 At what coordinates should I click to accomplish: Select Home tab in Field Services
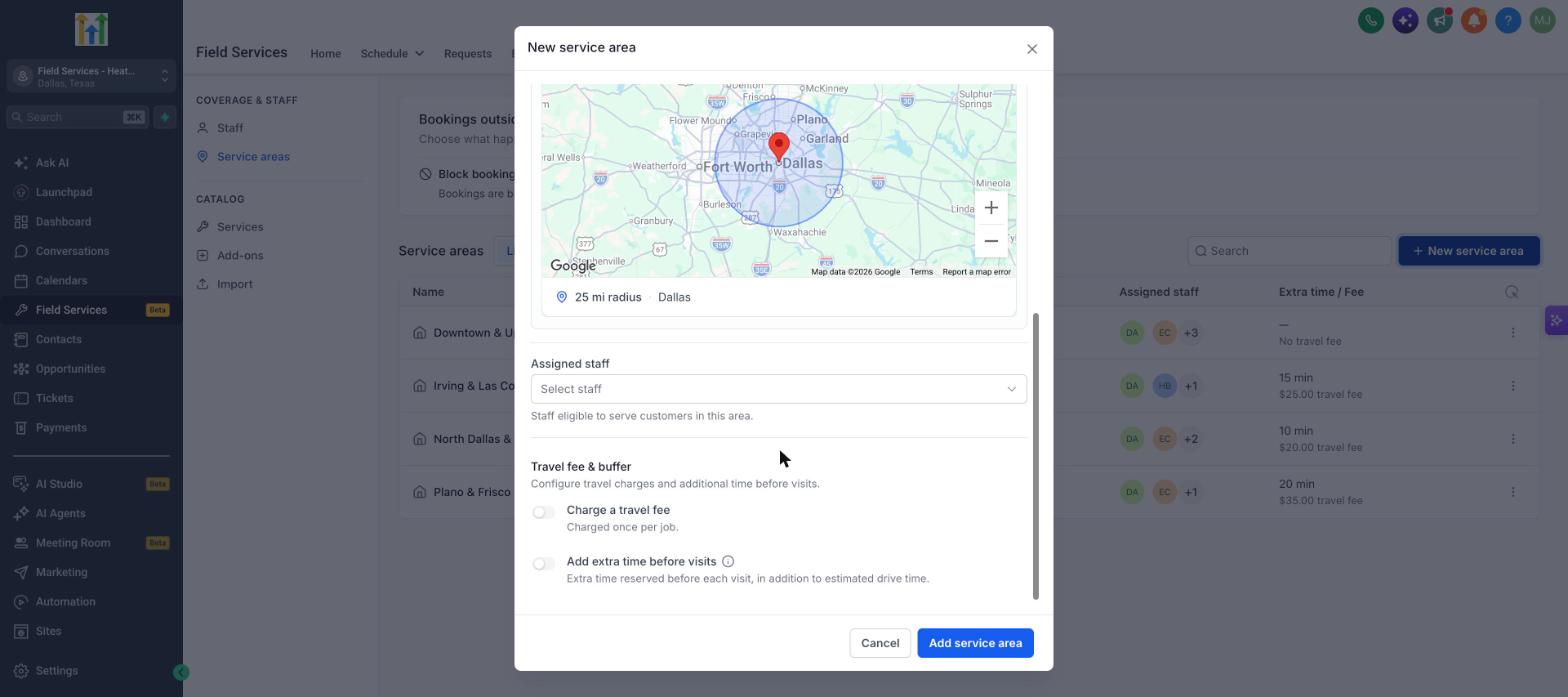pos(325,54)
